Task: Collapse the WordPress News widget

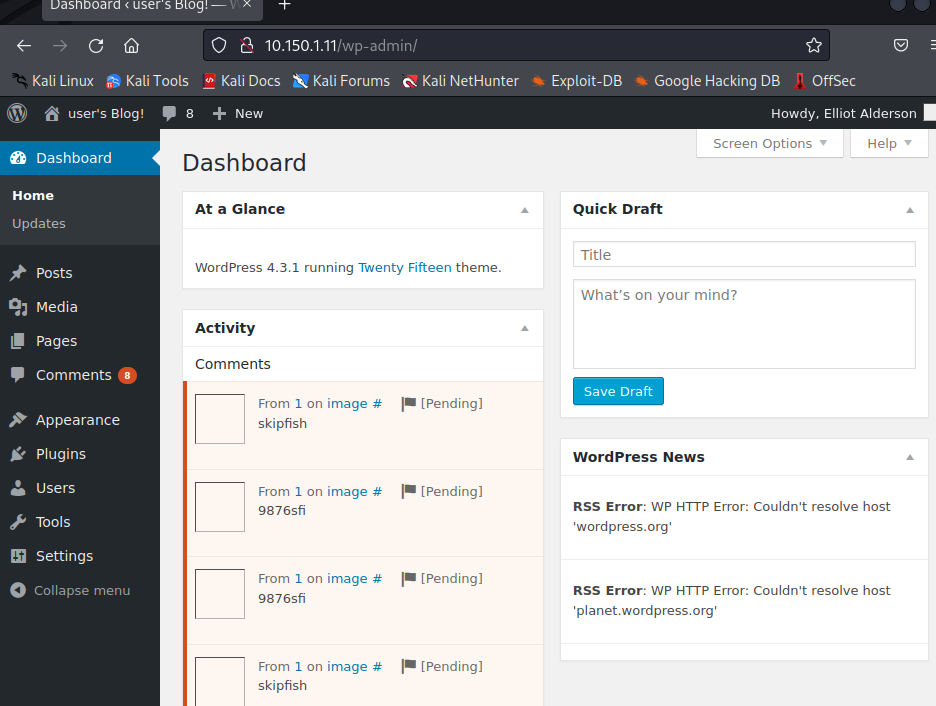Action: [x=910, y=458]
